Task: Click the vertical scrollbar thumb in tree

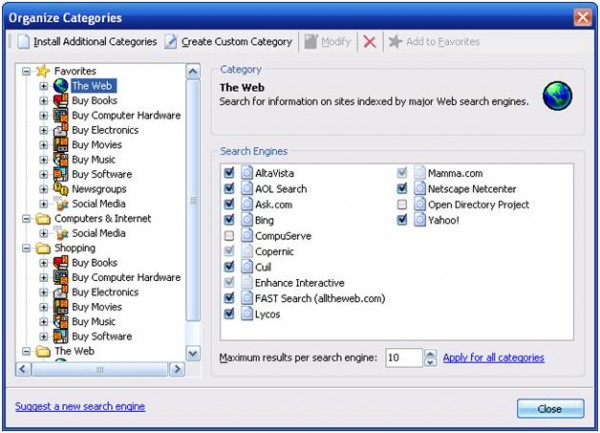Action: pyautogui.click(x=193, y=200)
